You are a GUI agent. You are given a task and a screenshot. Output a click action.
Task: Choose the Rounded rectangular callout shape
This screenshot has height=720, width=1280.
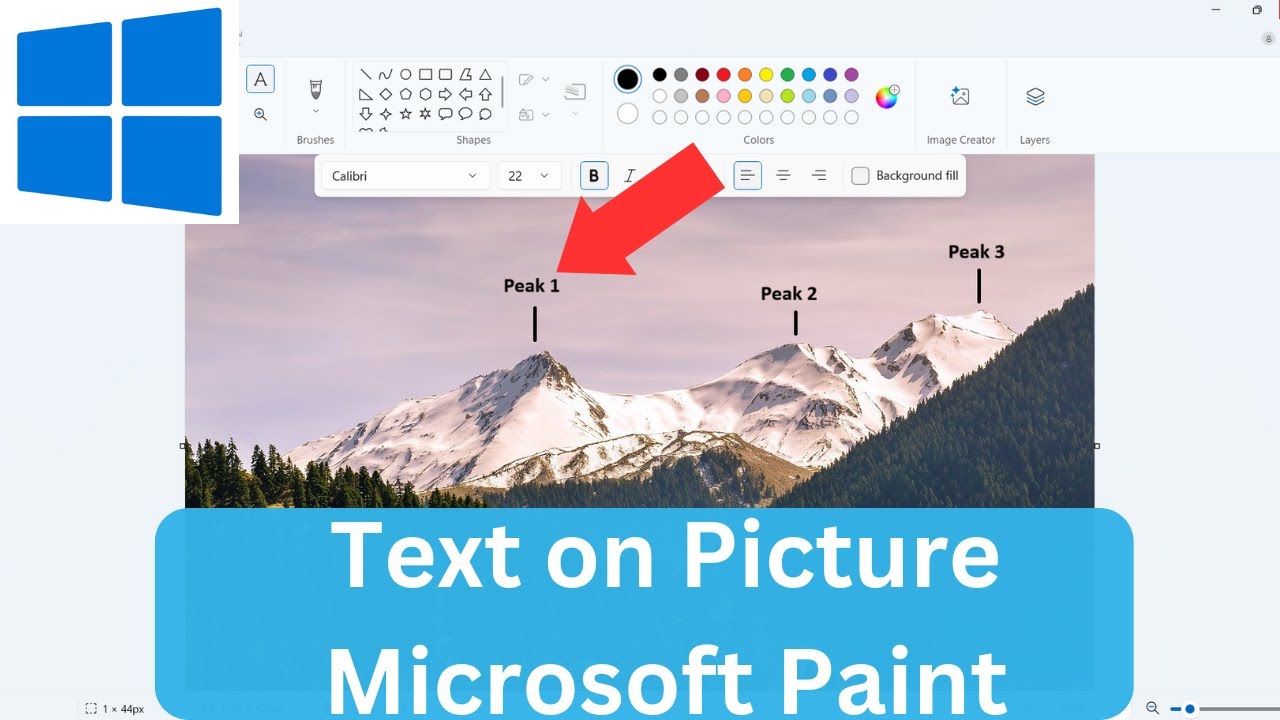(x=446, y=114)
